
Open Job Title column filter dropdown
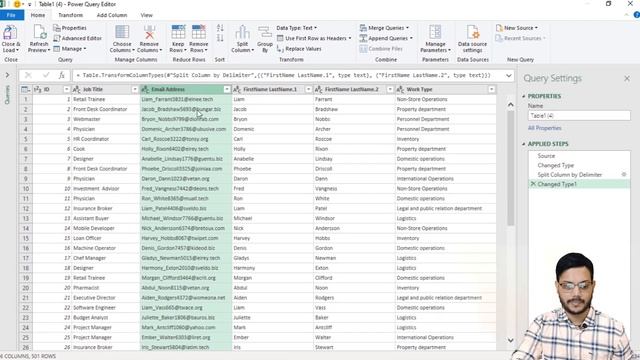(x=135, y=89)
